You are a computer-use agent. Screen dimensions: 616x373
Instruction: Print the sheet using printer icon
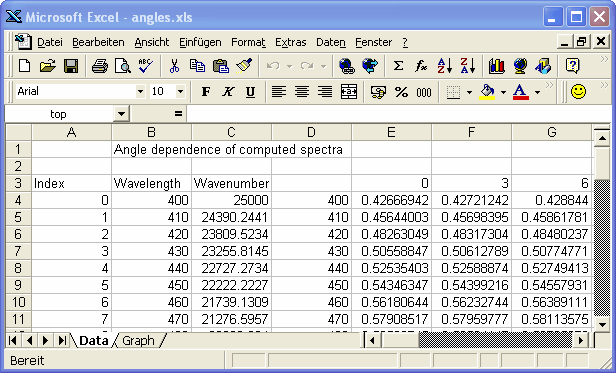coord(100,66)
